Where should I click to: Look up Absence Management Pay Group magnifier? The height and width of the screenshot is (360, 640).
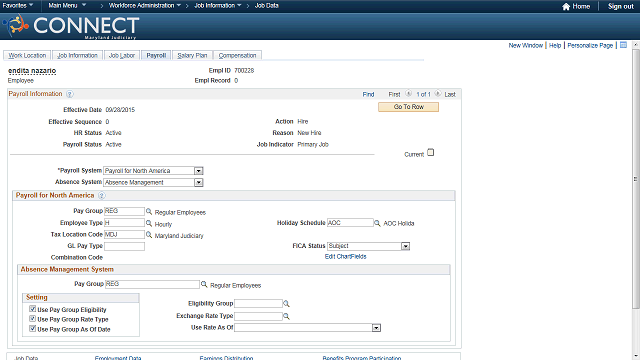point(204,284)
